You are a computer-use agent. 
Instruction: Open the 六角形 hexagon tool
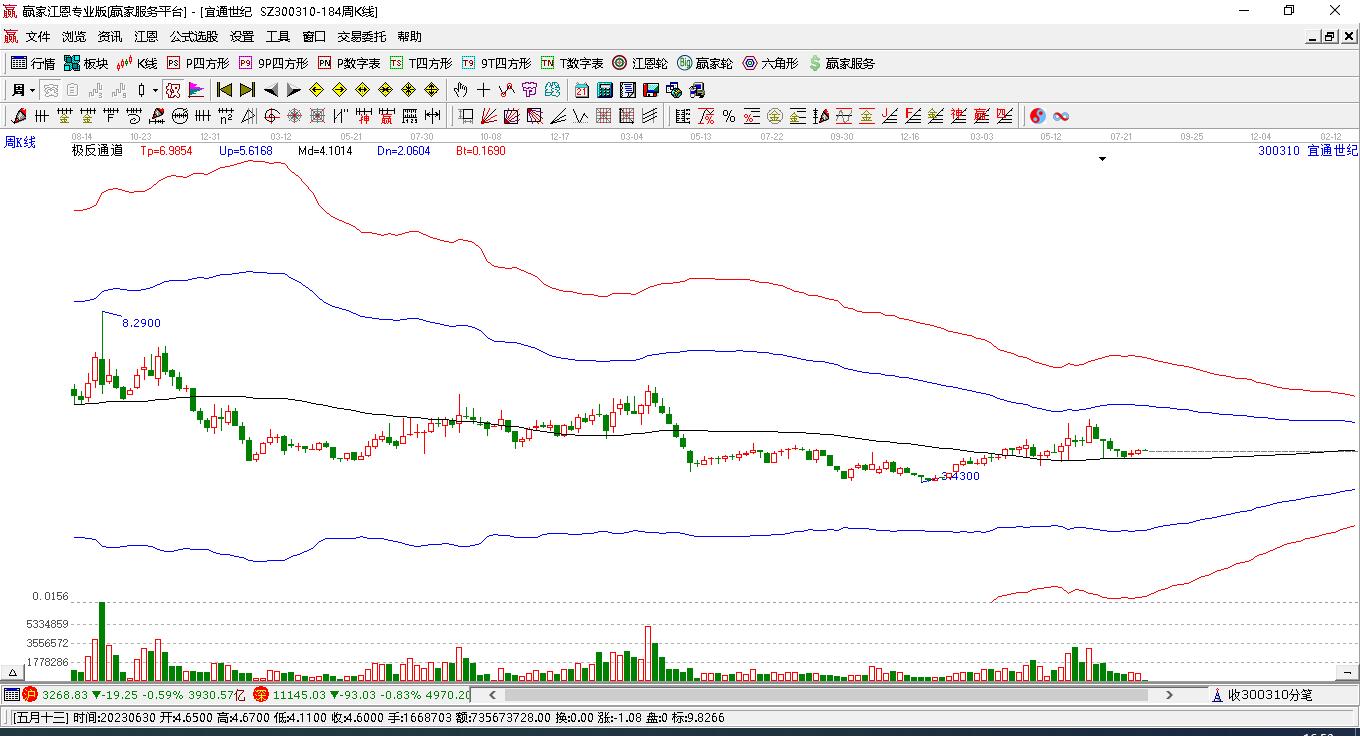point(770,63)
